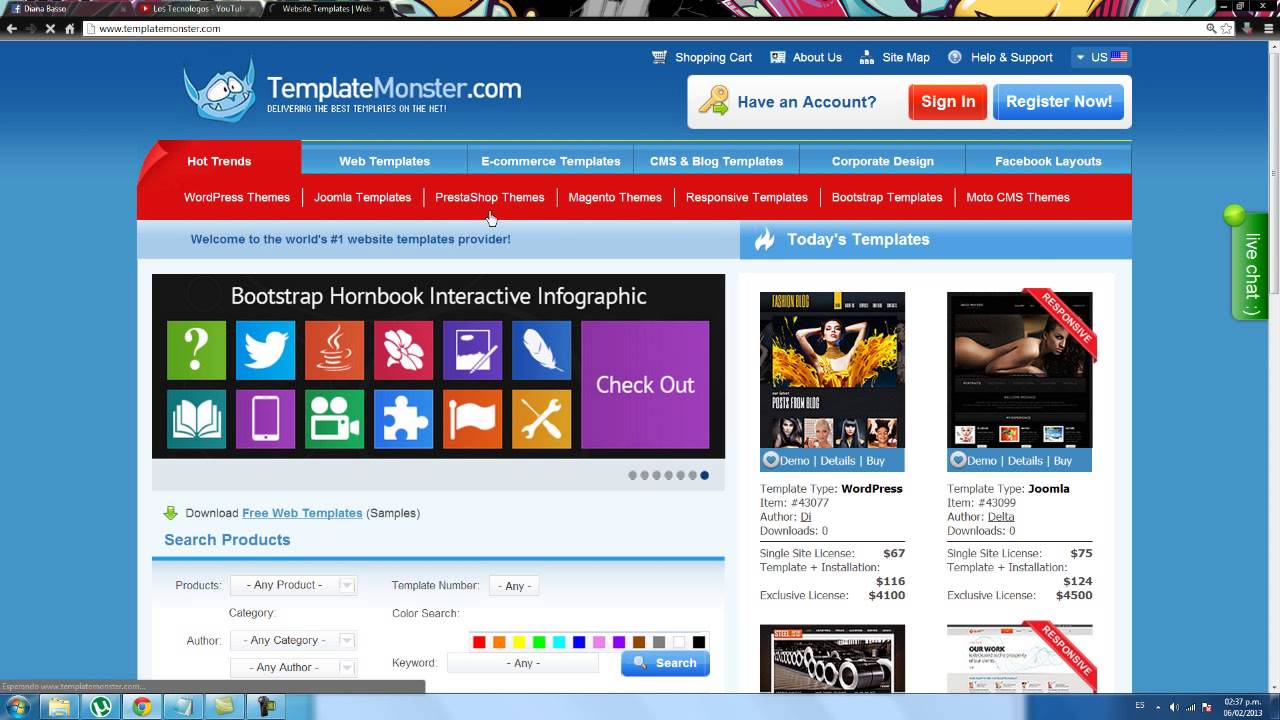Select the last highlighted carousel dot
Viewport: 1280px width, 720px height.
[x=704, y=475]
